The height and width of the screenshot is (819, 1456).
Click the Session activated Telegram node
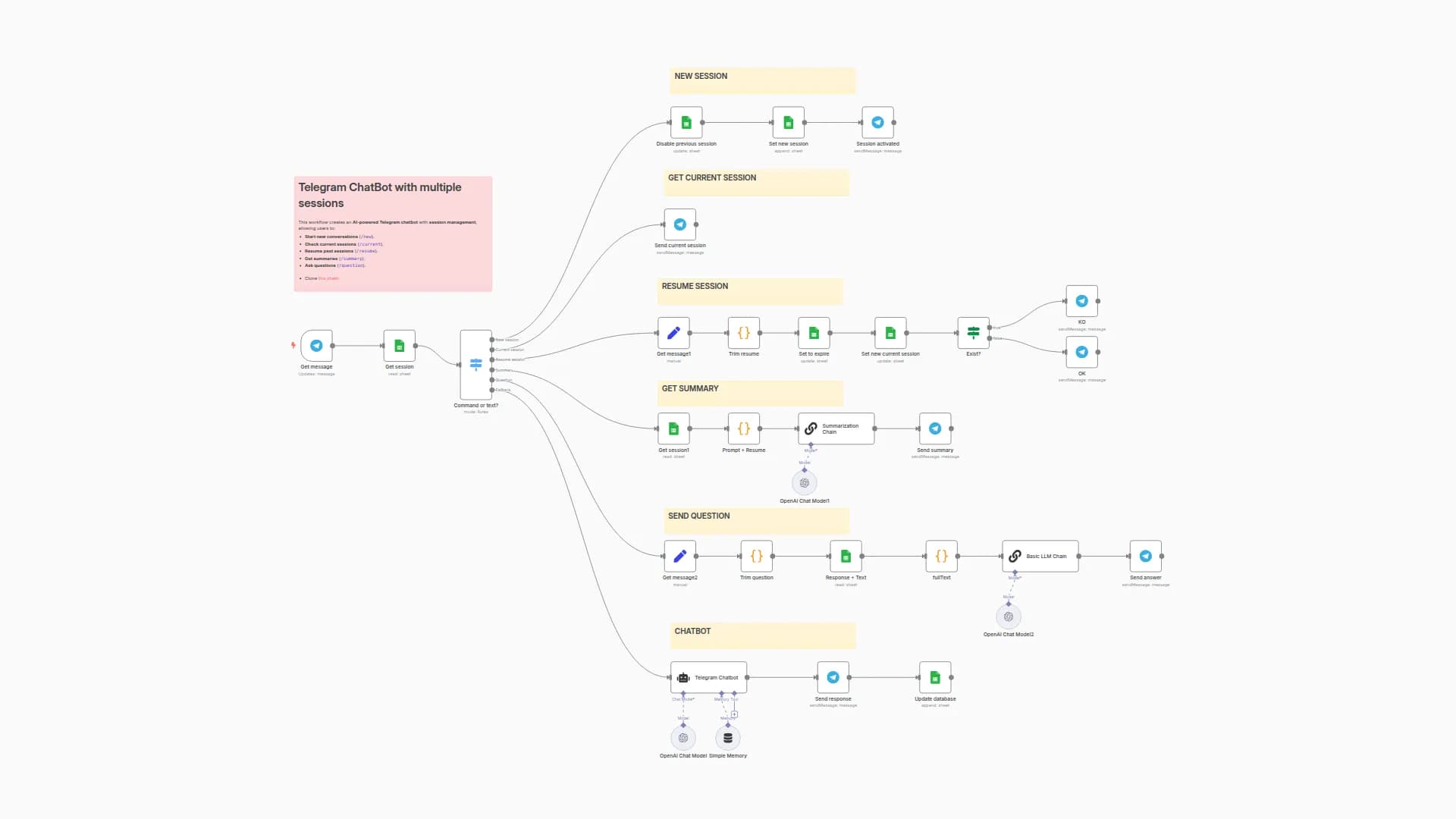pos(878,123)
